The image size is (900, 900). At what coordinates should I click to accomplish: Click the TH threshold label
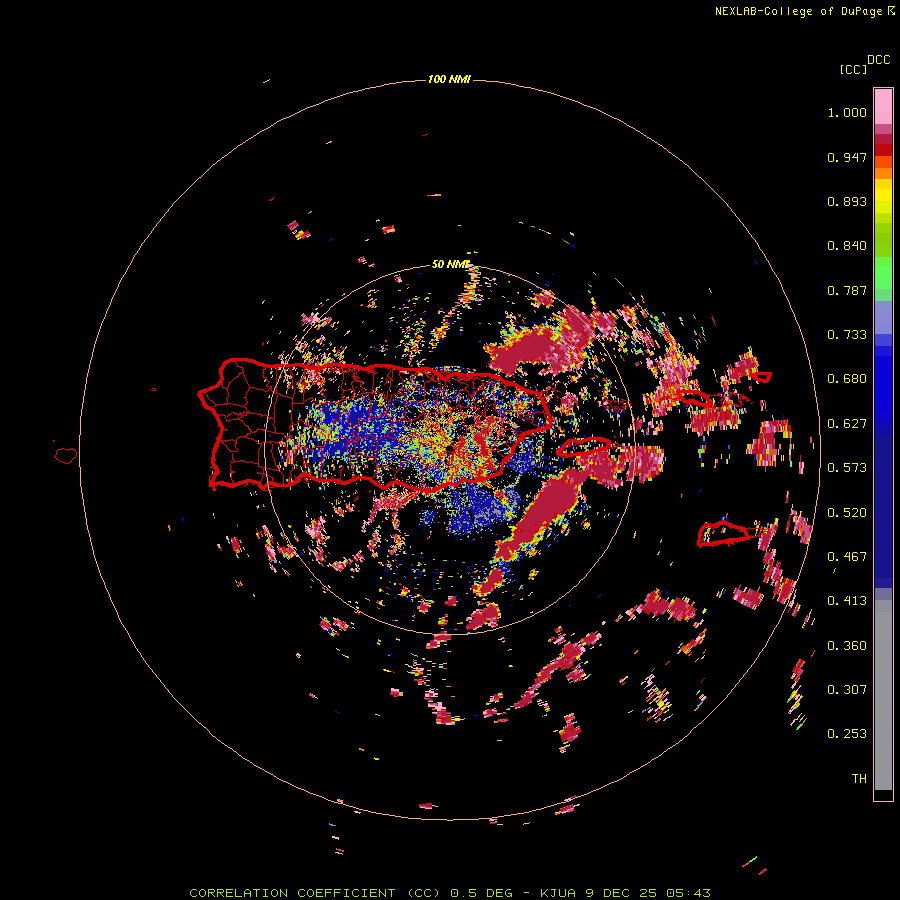pos(859,779)
